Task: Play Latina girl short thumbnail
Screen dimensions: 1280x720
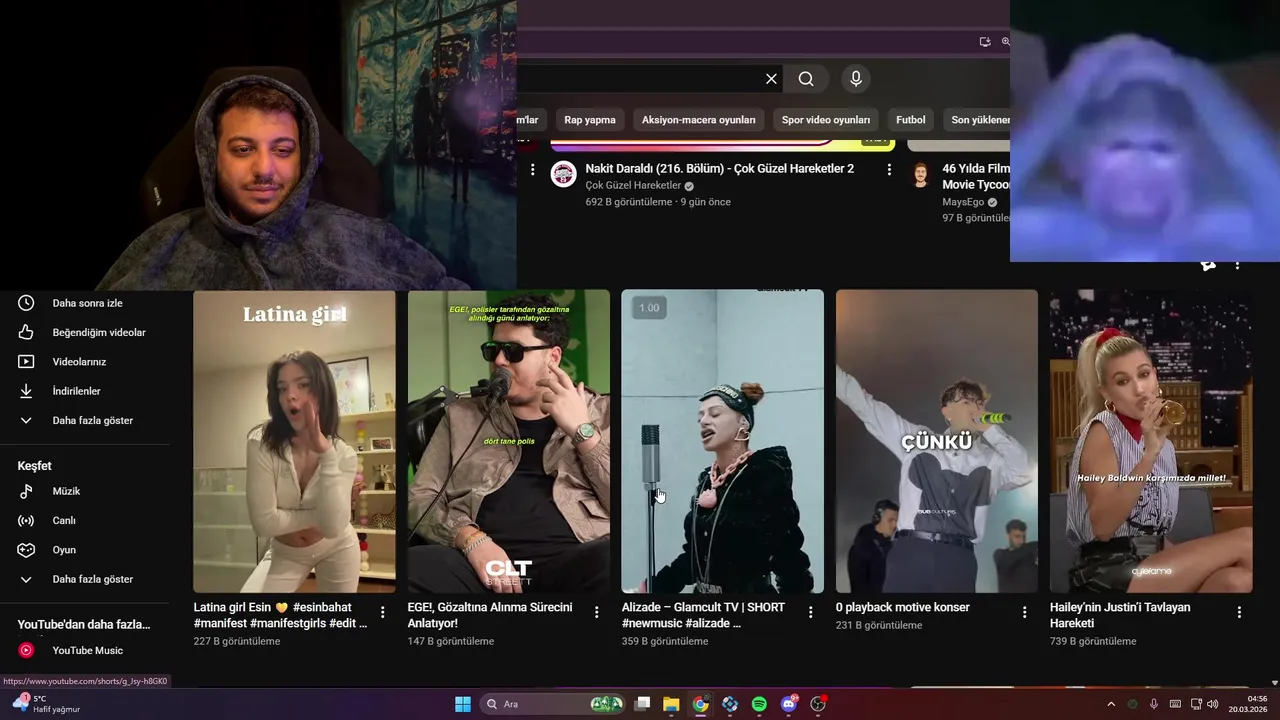Action: coord(294,441)
